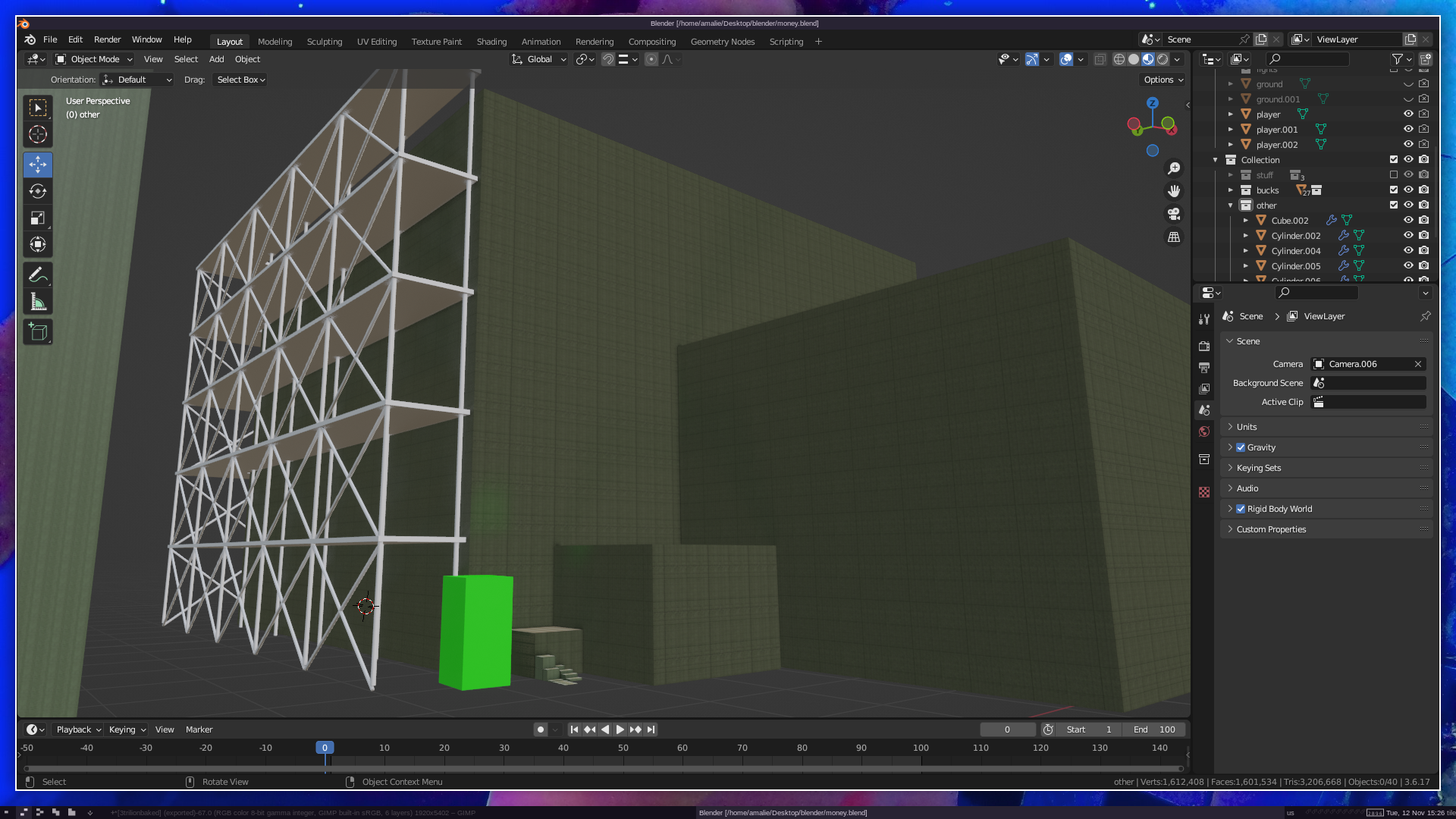Uncheck Rigid Body World

tap(1241, 509)
